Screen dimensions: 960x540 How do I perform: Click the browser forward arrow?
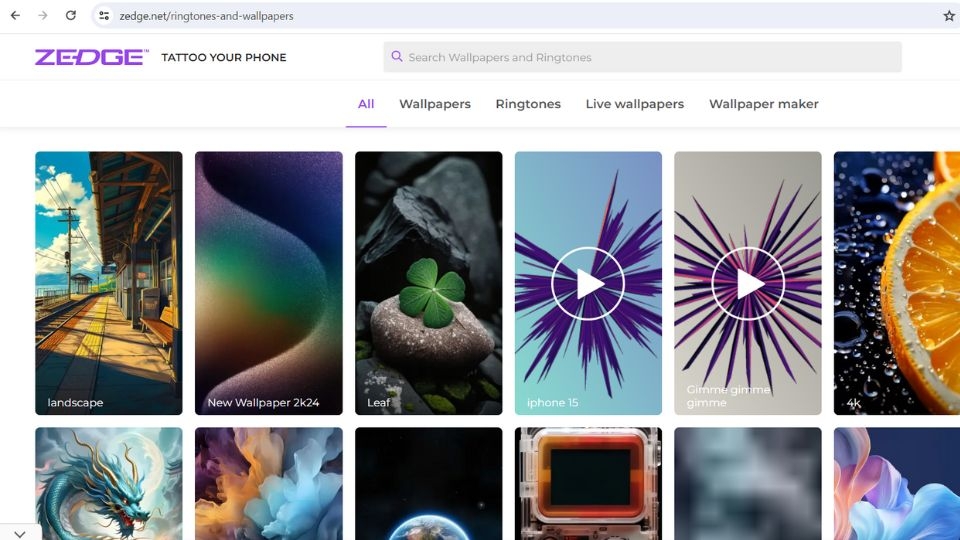[43, 16]
